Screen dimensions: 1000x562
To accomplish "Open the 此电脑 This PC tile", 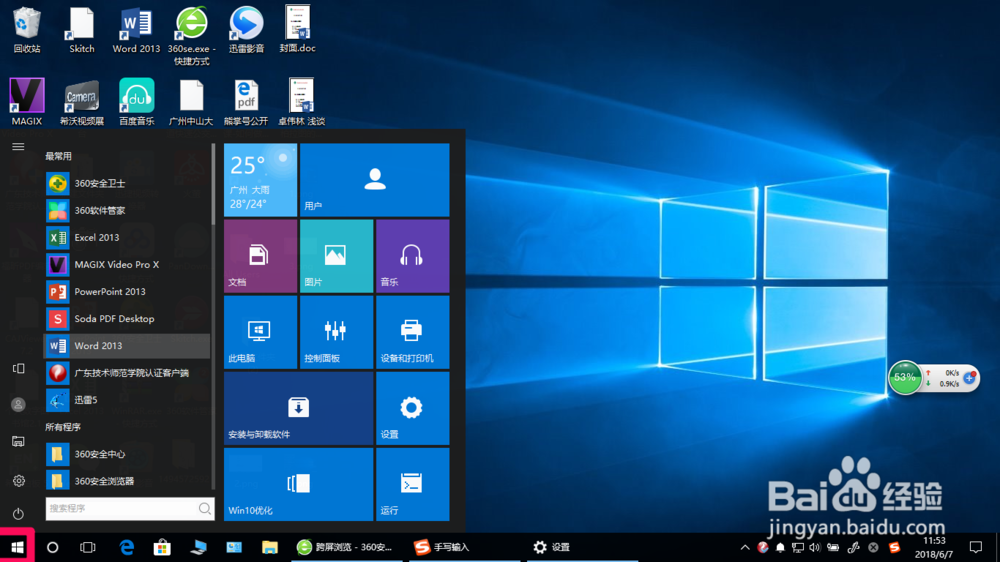I will 260,332.
